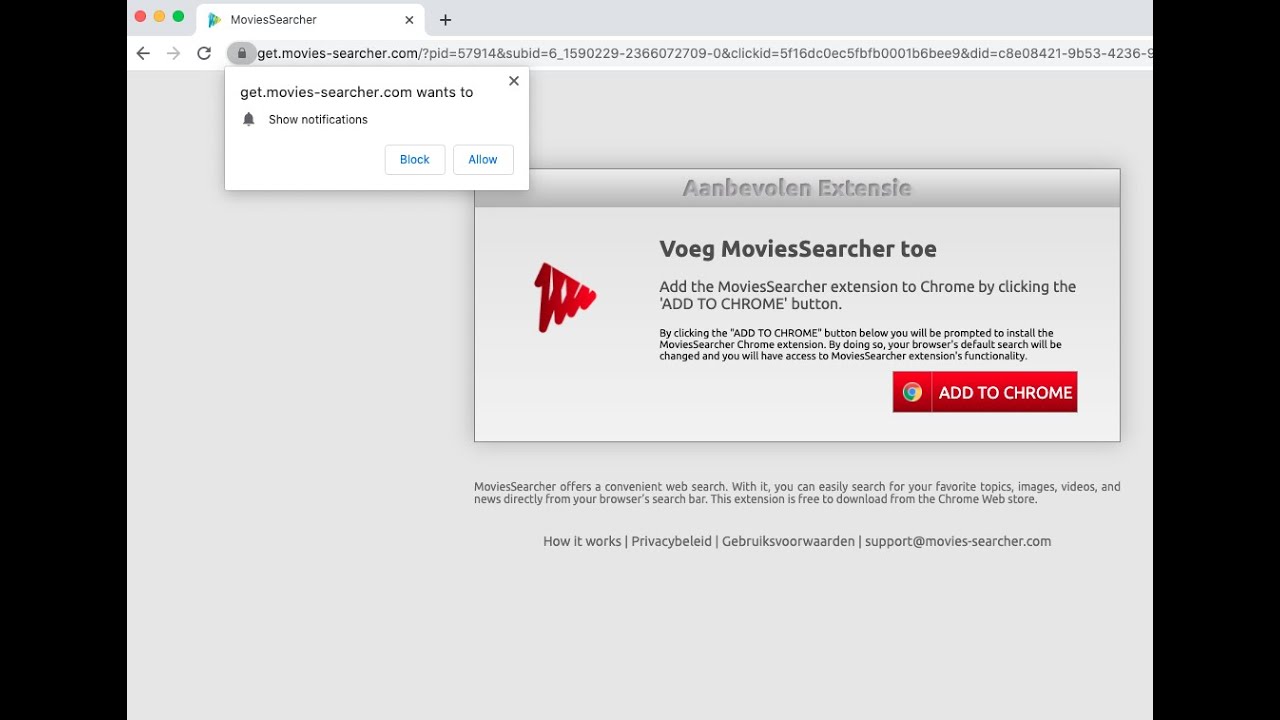Minimize the browser window with the yellow button
The image size is (1280, 720).
coord(159,16)
